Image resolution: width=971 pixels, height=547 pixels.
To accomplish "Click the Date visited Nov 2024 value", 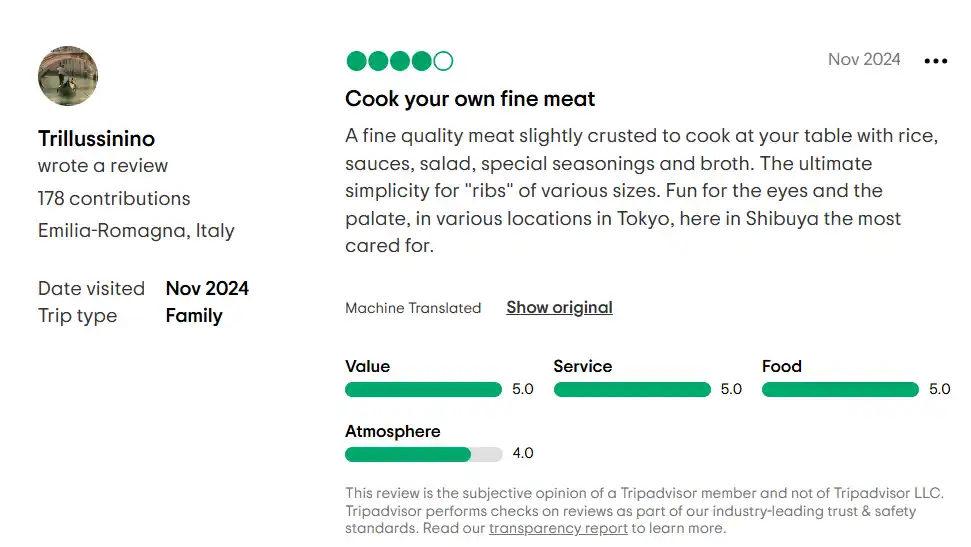I will [x=207, y=288].
